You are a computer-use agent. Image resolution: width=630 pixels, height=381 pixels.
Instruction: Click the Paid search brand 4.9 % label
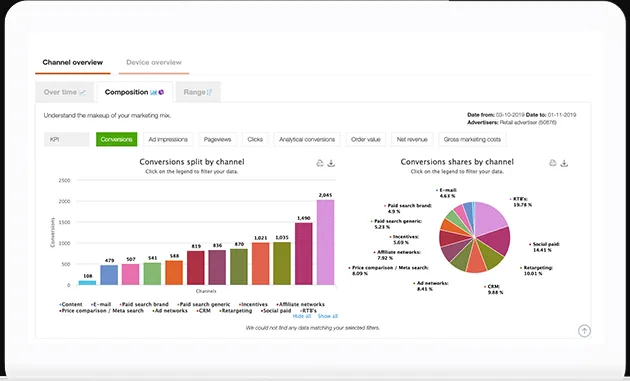pos(407,208)
